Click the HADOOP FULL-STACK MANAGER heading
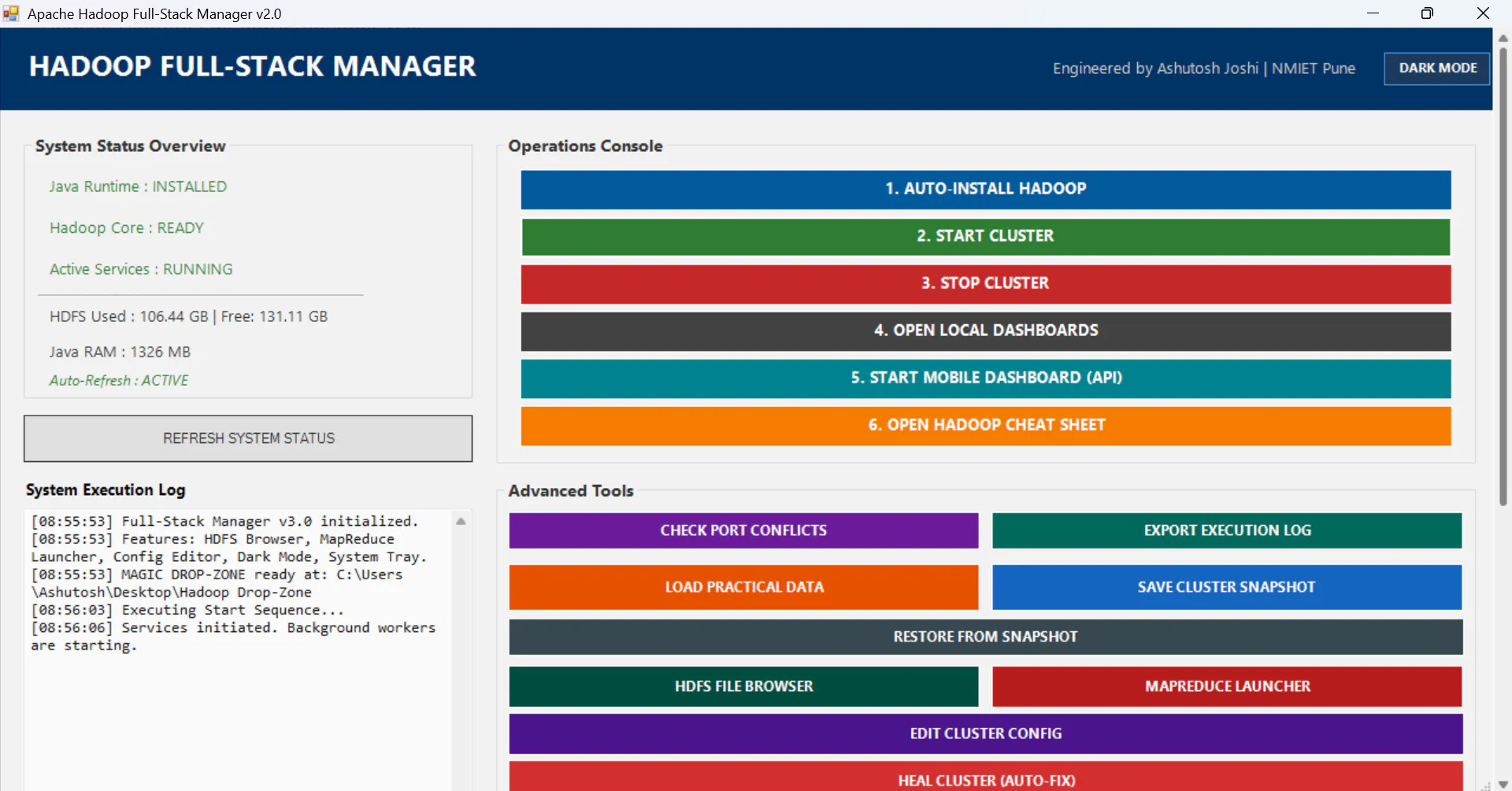Screen dimensions: 1512x791 click(253, 66)
